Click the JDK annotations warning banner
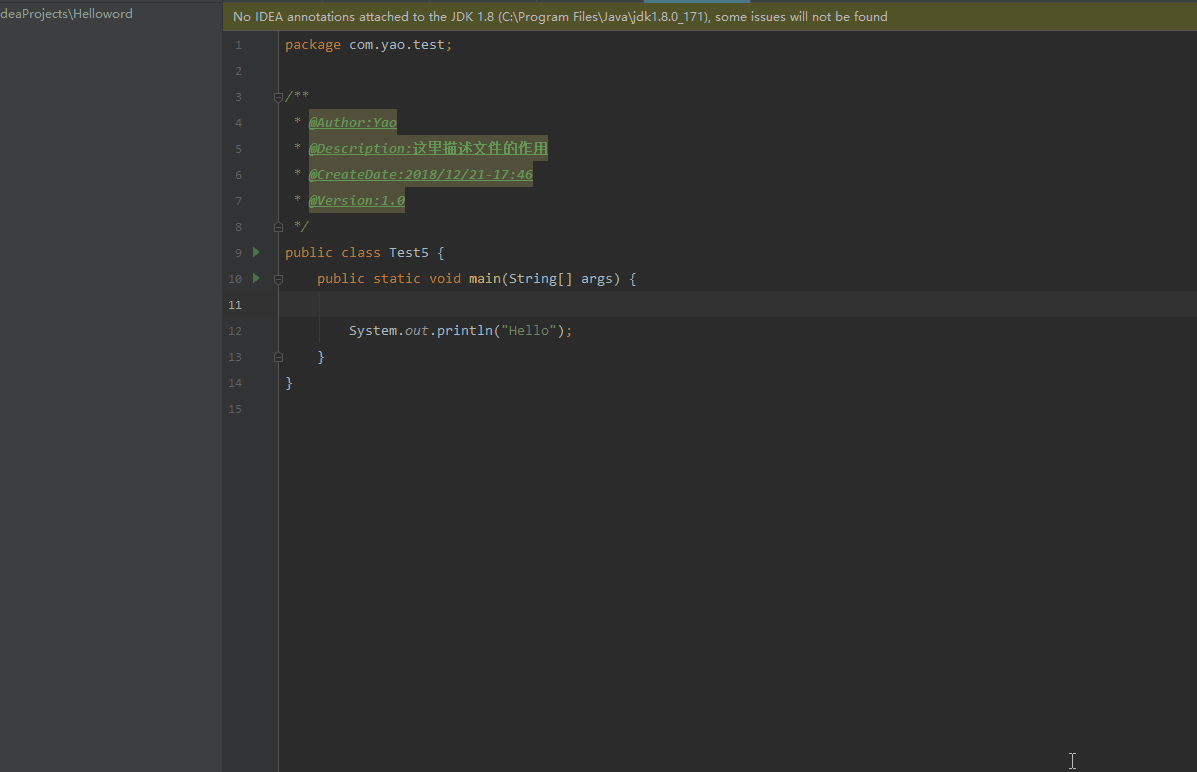 [x=710, y=17]
